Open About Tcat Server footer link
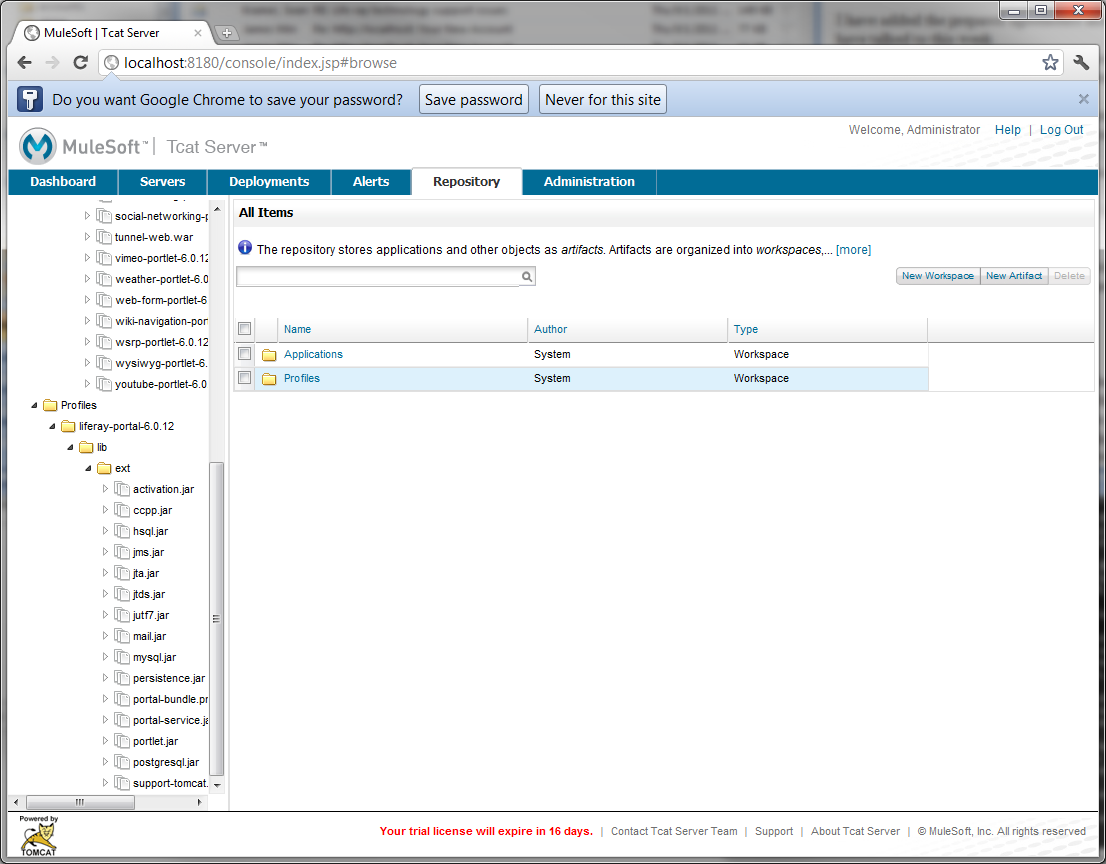1106x864 pixels. [x=855, y=831]
